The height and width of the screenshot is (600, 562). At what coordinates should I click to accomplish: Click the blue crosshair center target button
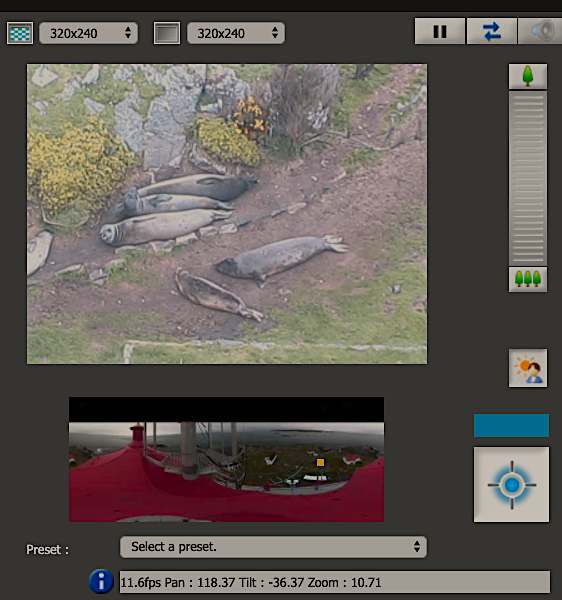click(x=512, y=484)
